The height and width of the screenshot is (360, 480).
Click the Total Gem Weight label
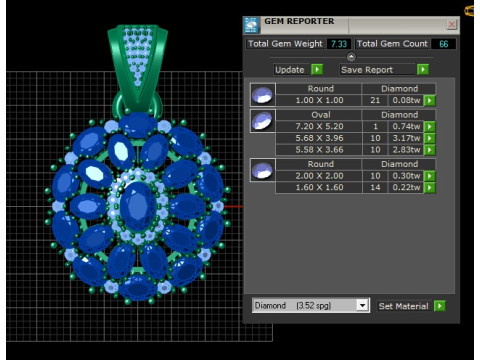285,44
